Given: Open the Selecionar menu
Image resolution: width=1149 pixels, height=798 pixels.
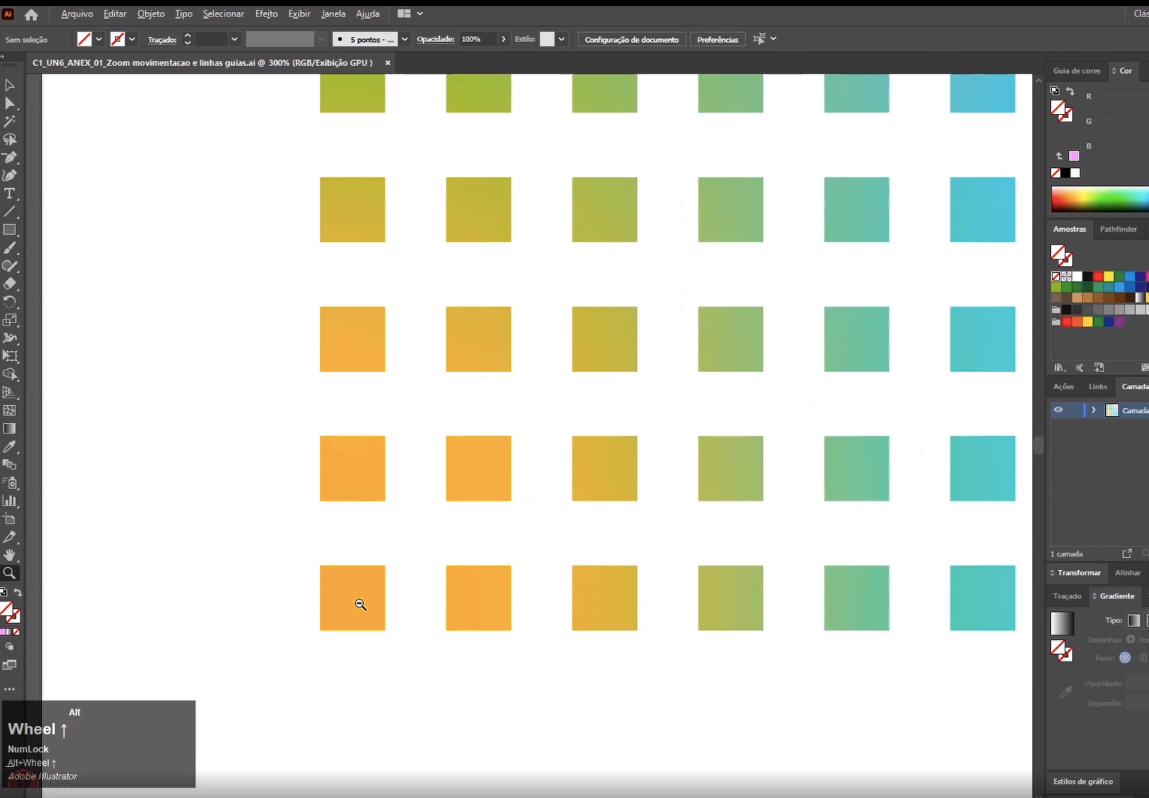Looking at the screenshot, I should [223, 14].
